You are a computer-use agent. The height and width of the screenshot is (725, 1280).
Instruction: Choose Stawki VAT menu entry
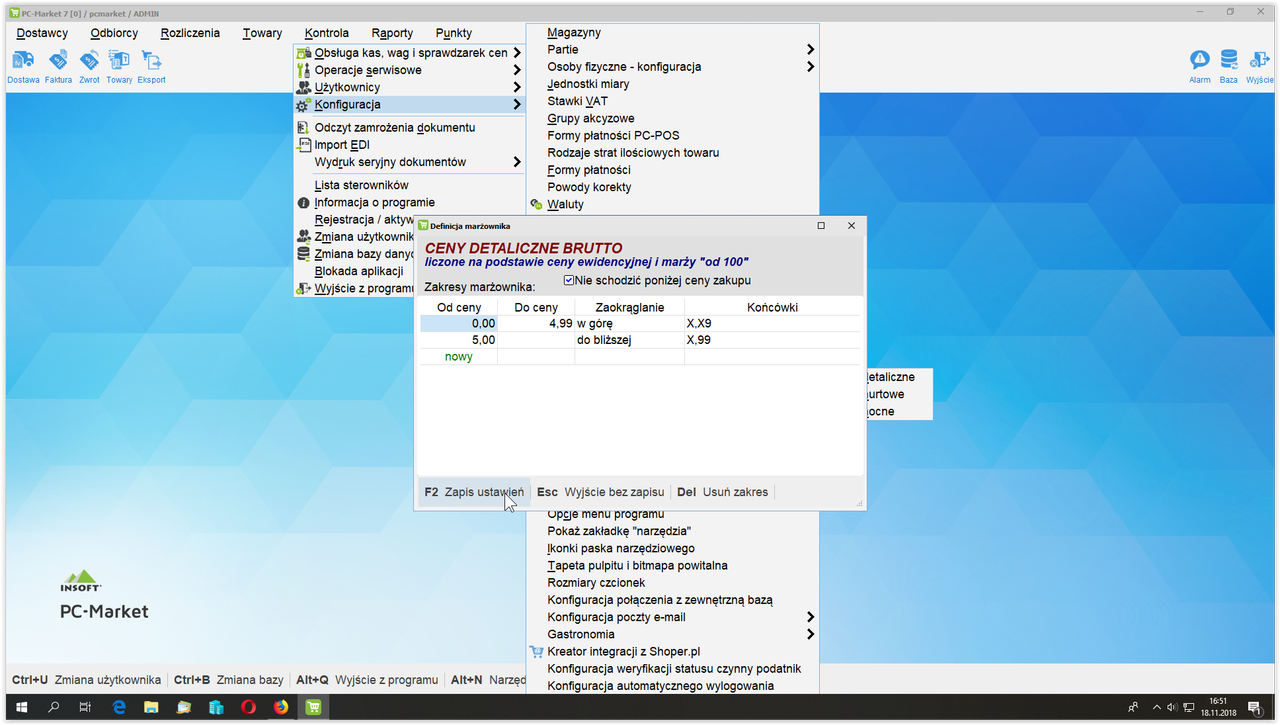672,101
